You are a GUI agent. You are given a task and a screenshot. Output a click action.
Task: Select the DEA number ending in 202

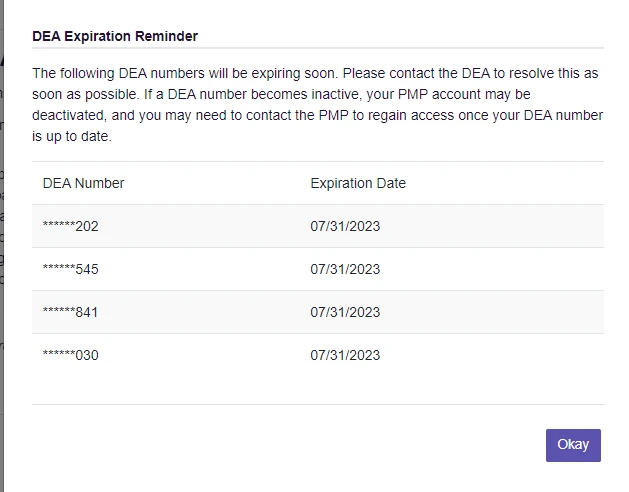tap(71, 227)
